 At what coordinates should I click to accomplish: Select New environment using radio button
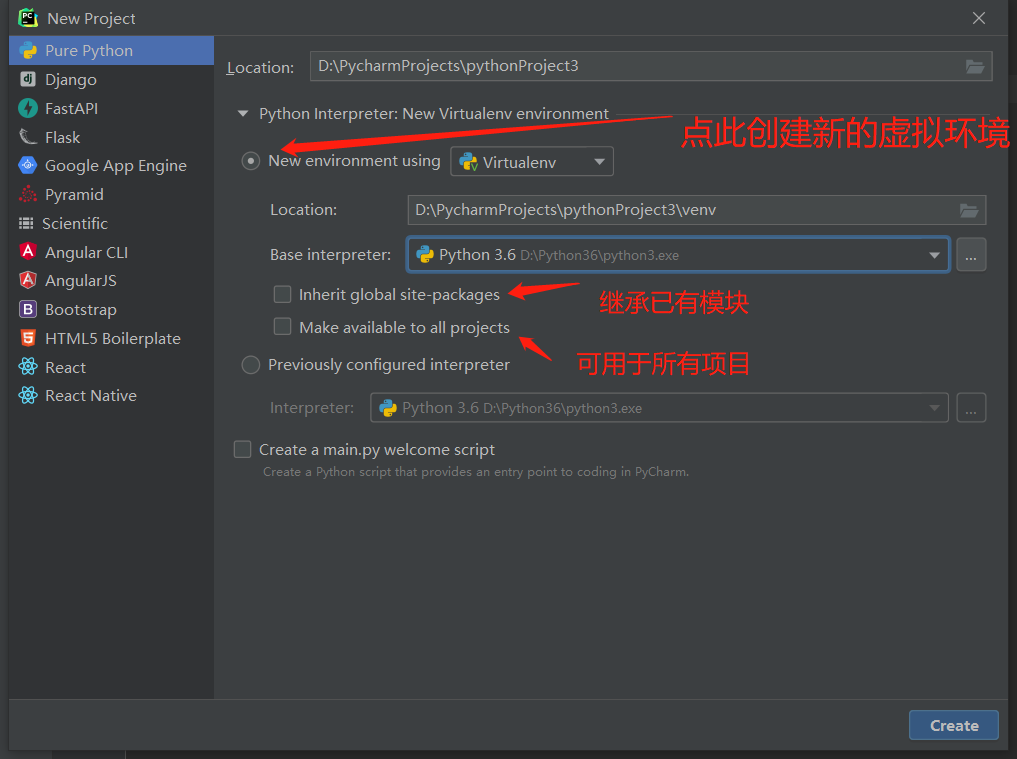[x=251, y=160]
